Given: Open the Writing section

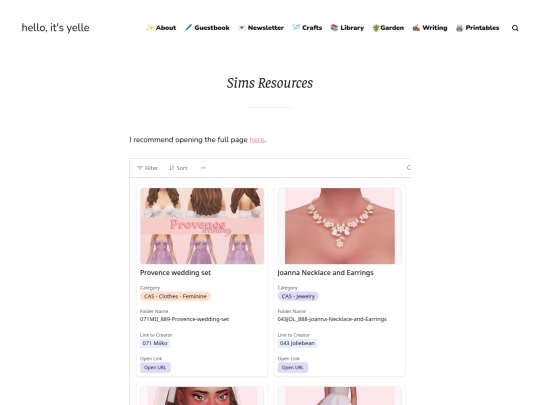Looking at the screenshot, I should 435,28.
